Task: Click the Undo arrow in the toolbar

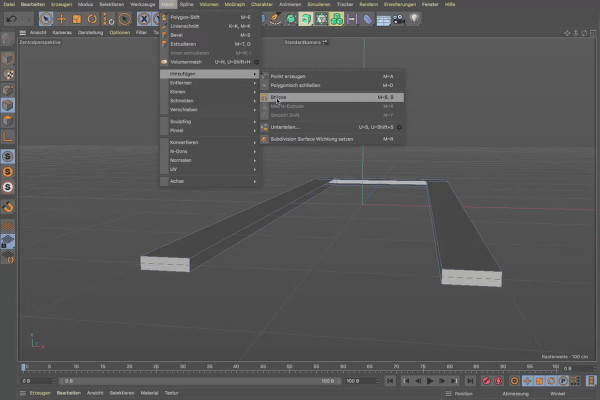Action: (12, 19)
